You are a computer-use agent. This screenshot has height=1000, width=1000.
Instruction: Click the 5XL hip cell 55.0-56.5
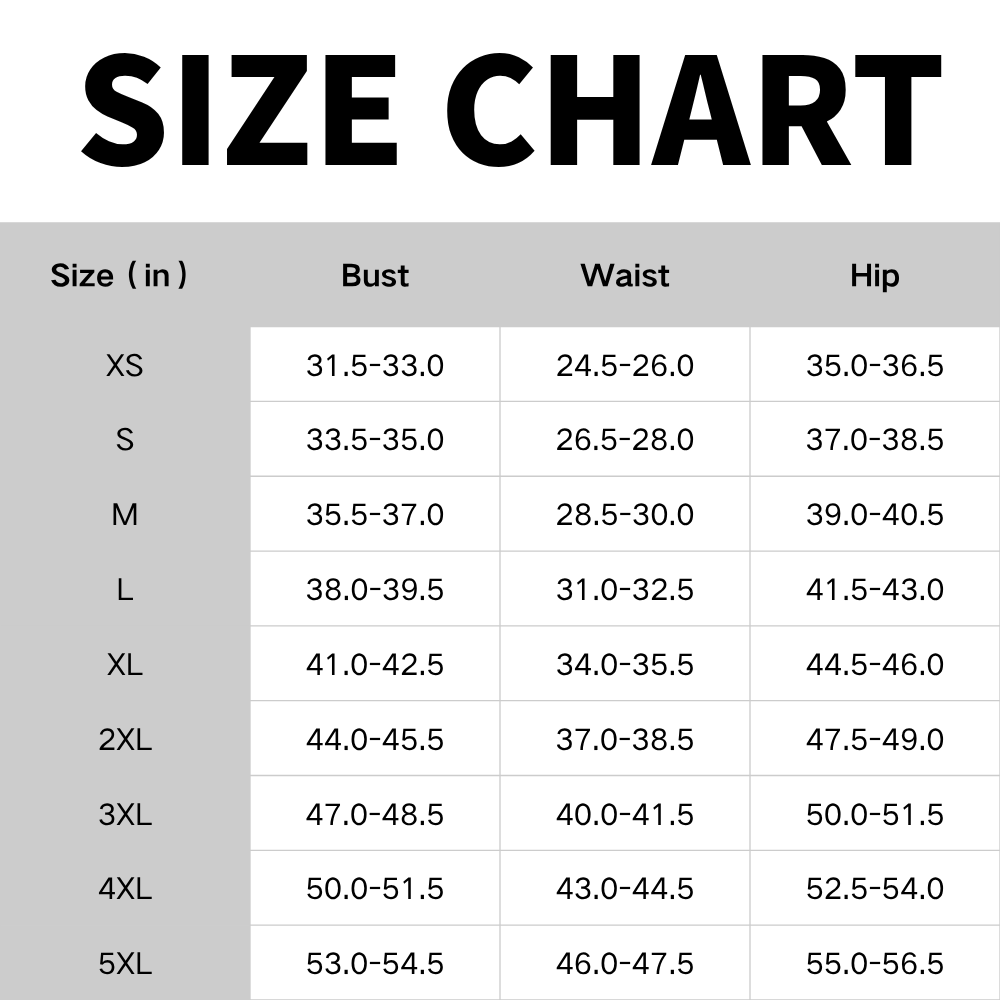click(875, 964)
